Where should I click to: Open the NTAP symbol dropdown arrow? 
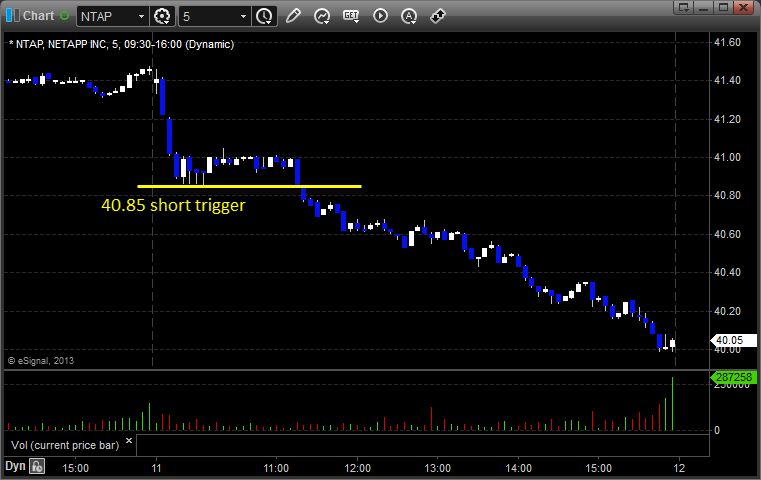click(x=141, y=17)
